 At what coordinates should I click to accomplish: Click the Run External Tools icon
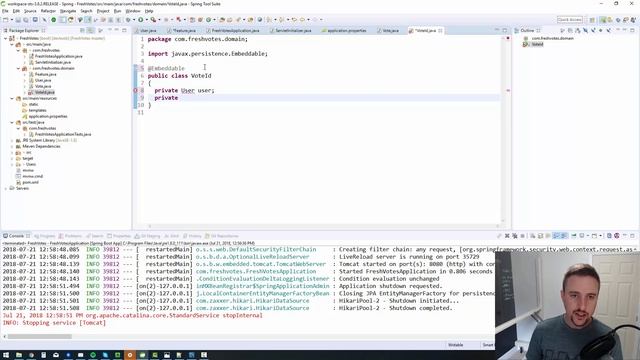tap(153, 20)
